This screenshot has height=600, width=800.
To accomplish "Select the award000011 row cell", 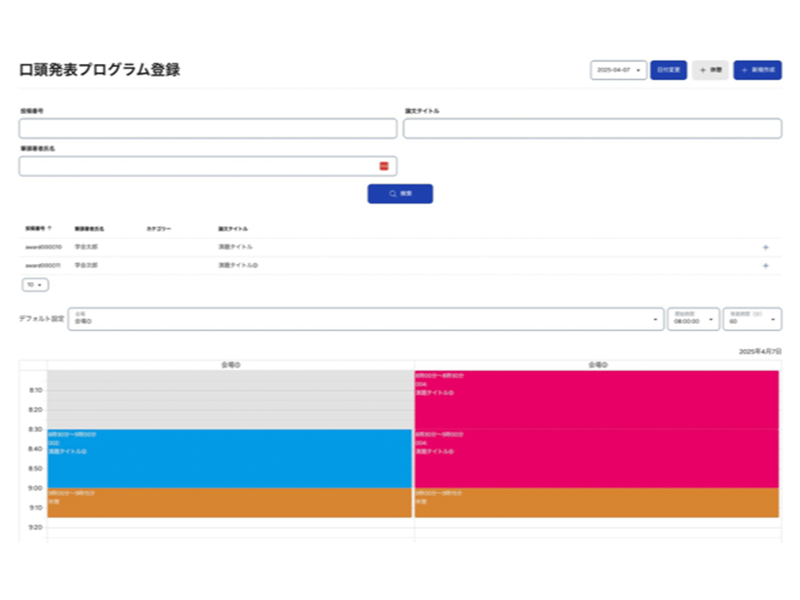I will click(43, 265).
